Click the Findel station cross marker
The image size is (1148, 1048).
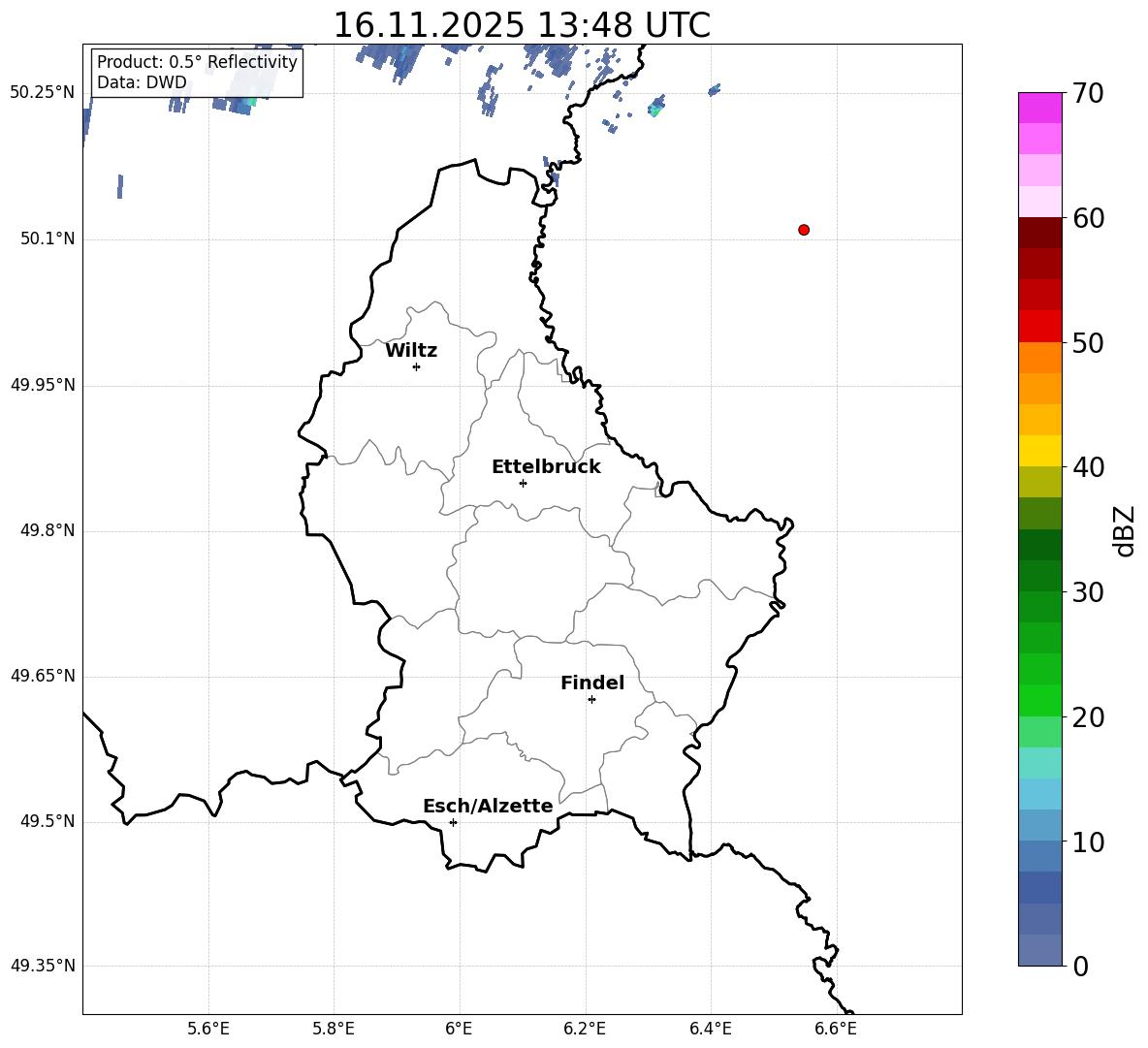591,700
